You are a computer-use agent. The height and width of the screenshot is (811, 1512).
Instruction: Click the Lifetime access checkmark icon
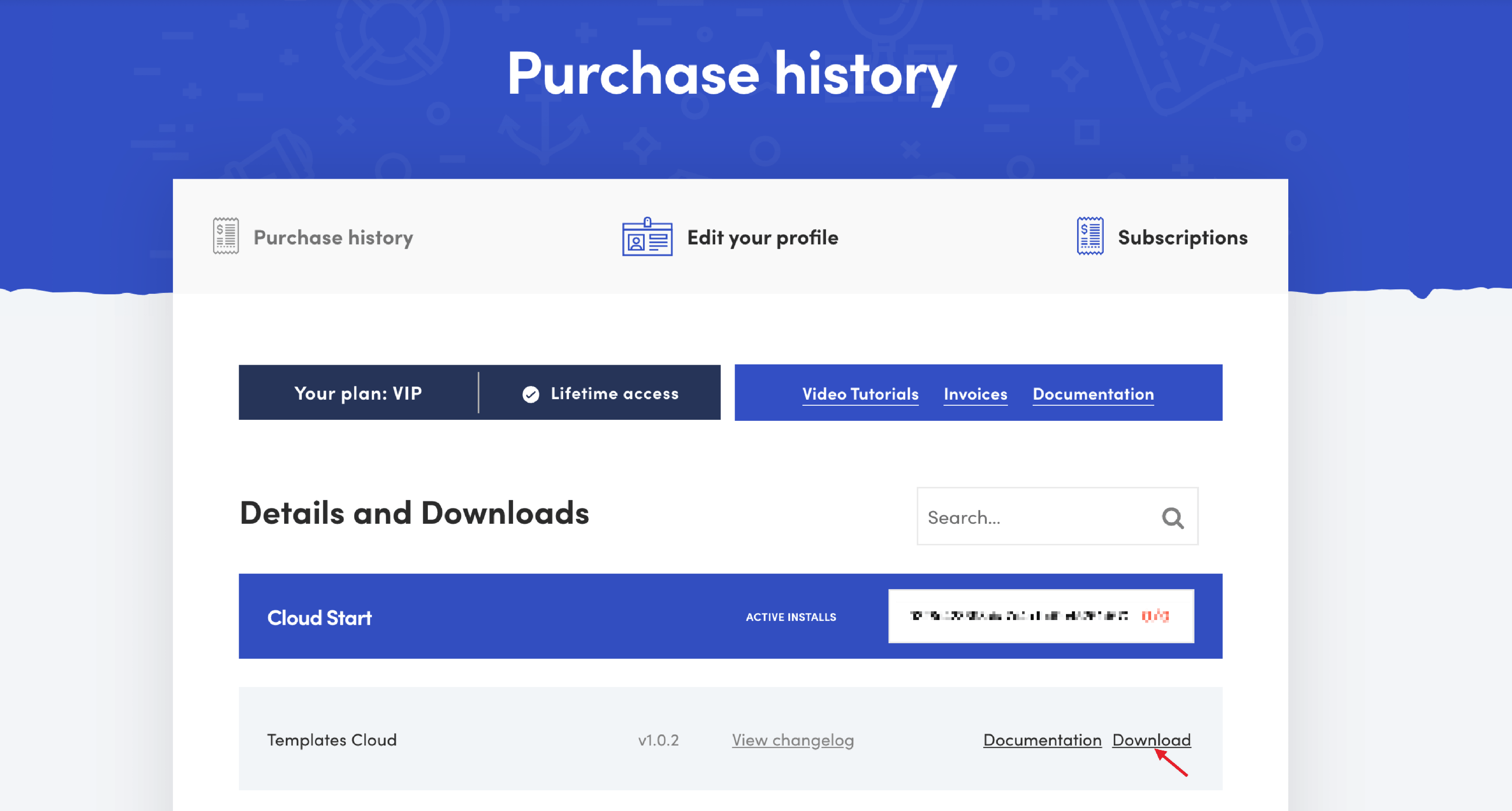531,394
